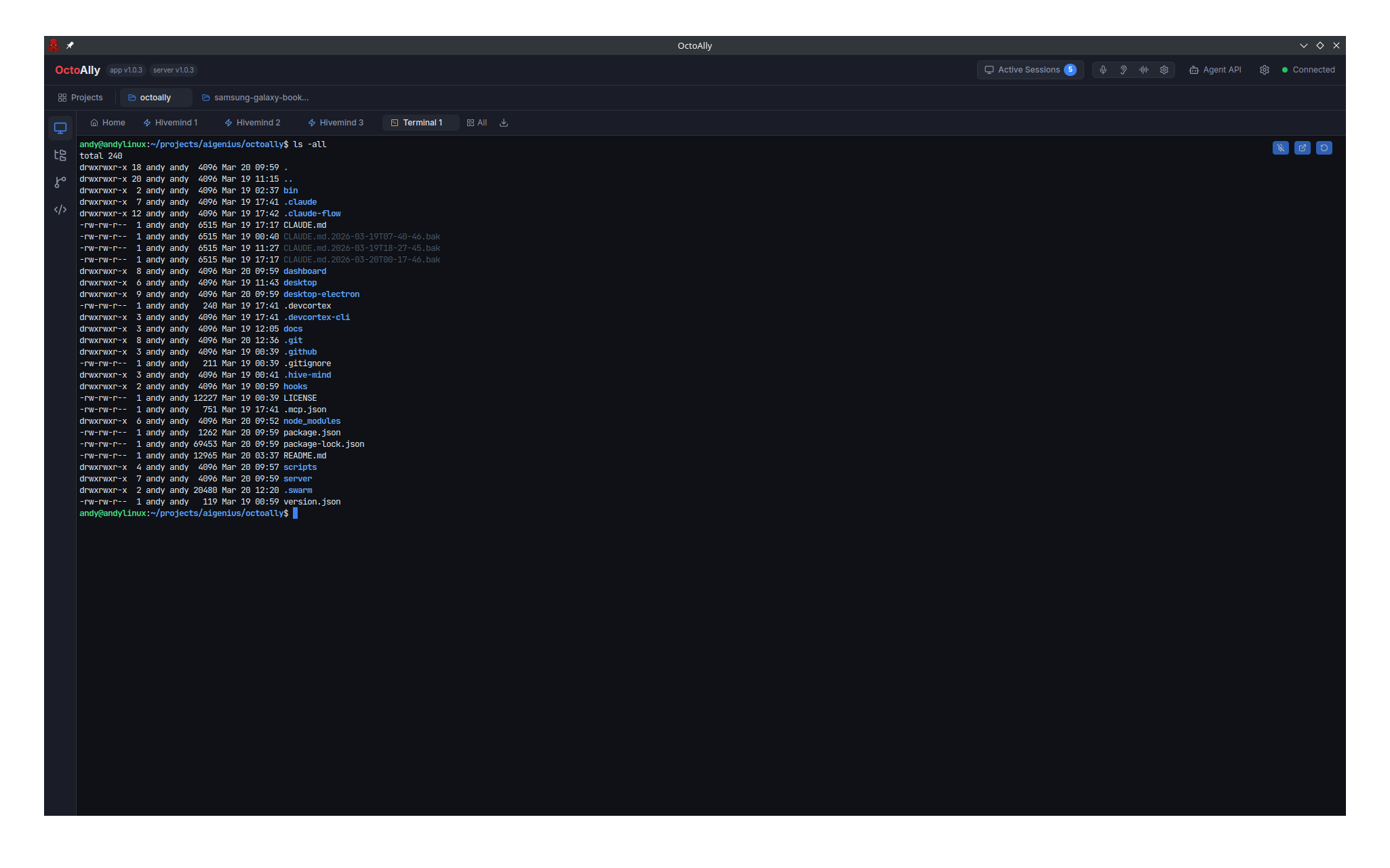Click the microphone icon in the header
Image resolution: width=1390 pixels, height=868 pixels.
click(1103, 69)
